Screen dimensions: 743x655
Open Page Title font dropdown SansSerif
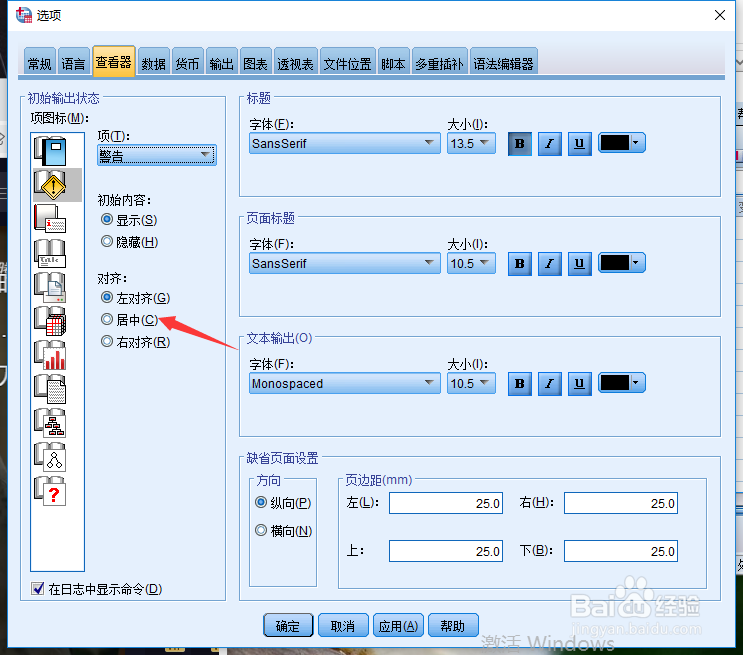344,263
